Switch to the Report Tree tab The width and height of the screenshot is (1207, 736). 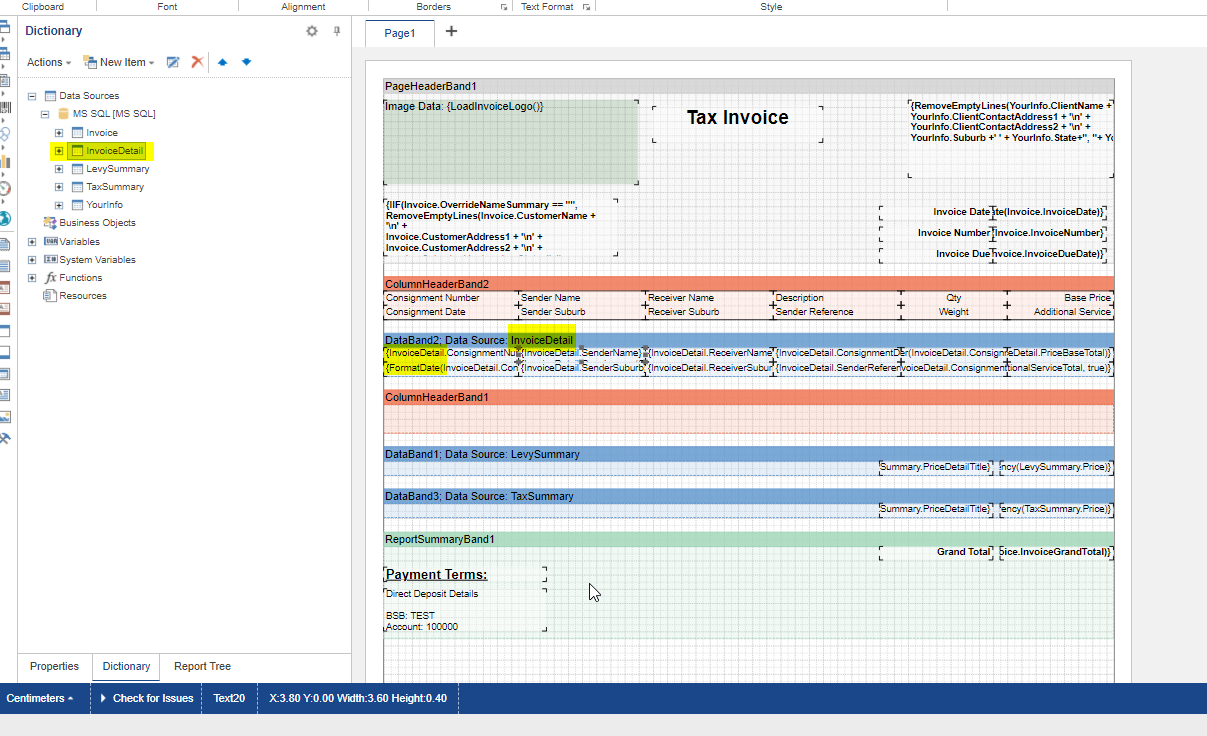(202, 667)
